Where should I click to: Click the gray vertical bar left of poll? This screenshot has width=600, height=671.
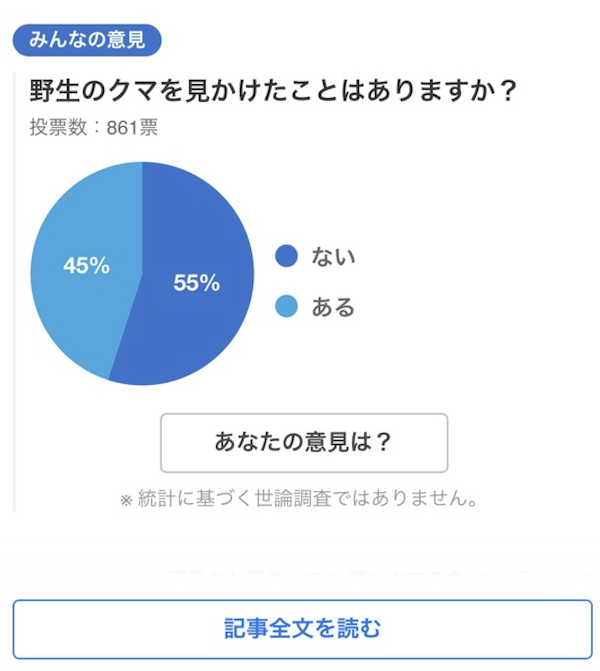tap(14, 292)
